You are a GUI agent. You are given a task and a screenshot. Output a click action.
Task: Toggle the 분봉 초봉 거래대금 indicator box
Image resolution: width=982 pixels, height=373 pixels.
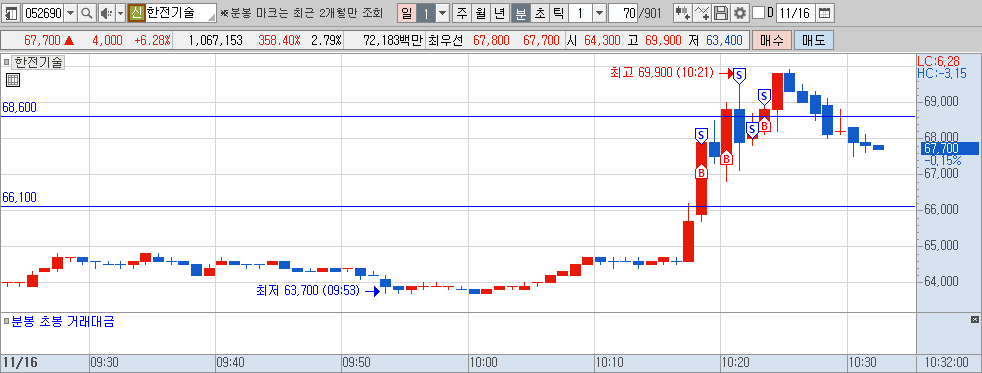[x=6, y=322]
